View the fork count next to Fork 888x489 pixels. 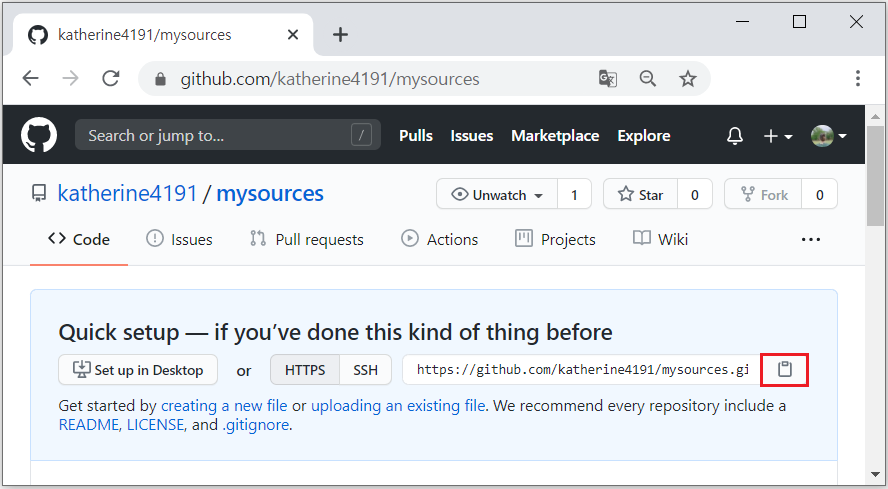coord(819,194)
